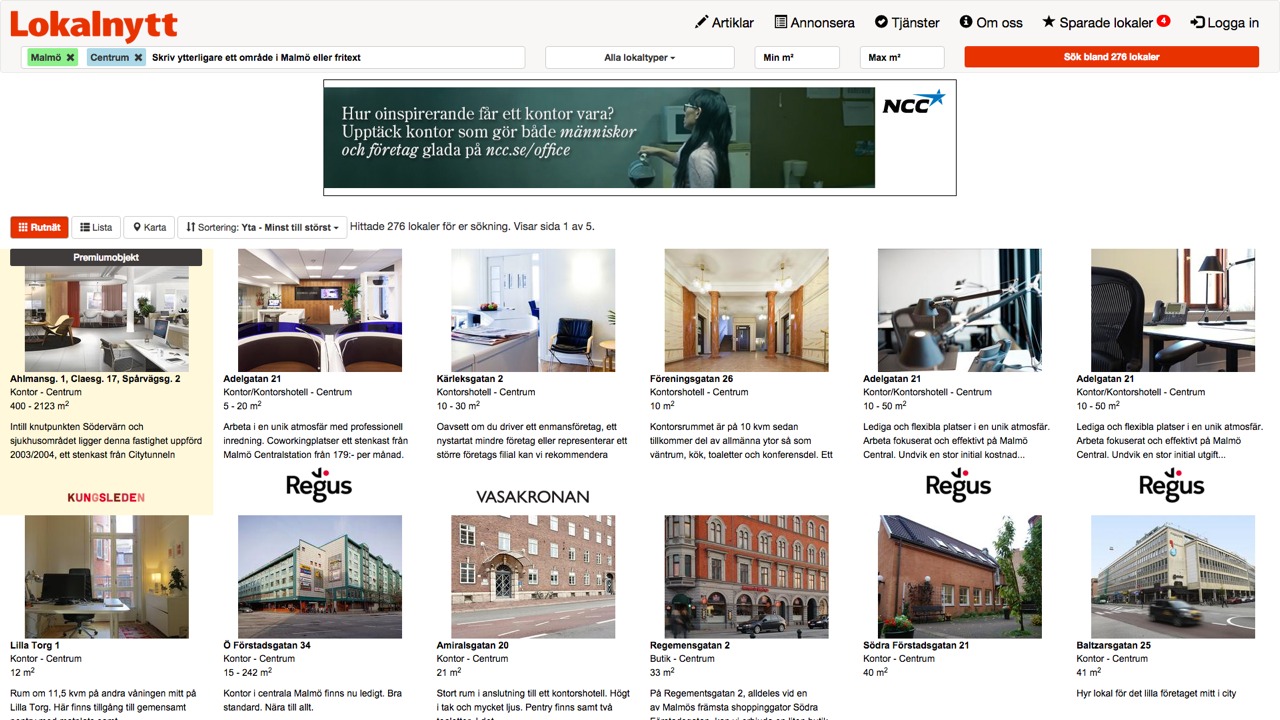1280x720 pixels.
Task: Open the Sortering order dropdown
Action: tap(262, 228)
